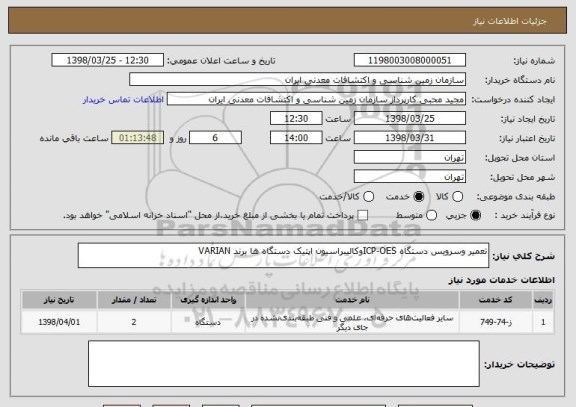Click the واحد اندازه گیری column header
This screenshot has width=576, height=407.
[x=208, y=300]
